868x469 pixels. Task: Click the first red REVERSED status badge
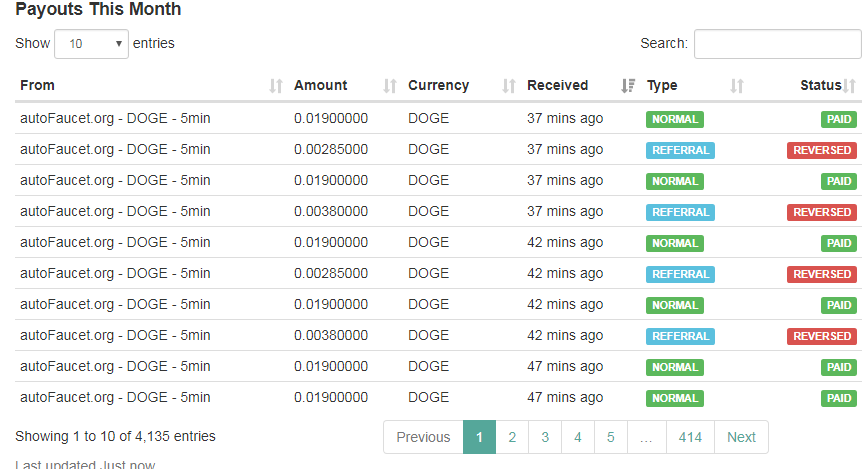point(821,150)
